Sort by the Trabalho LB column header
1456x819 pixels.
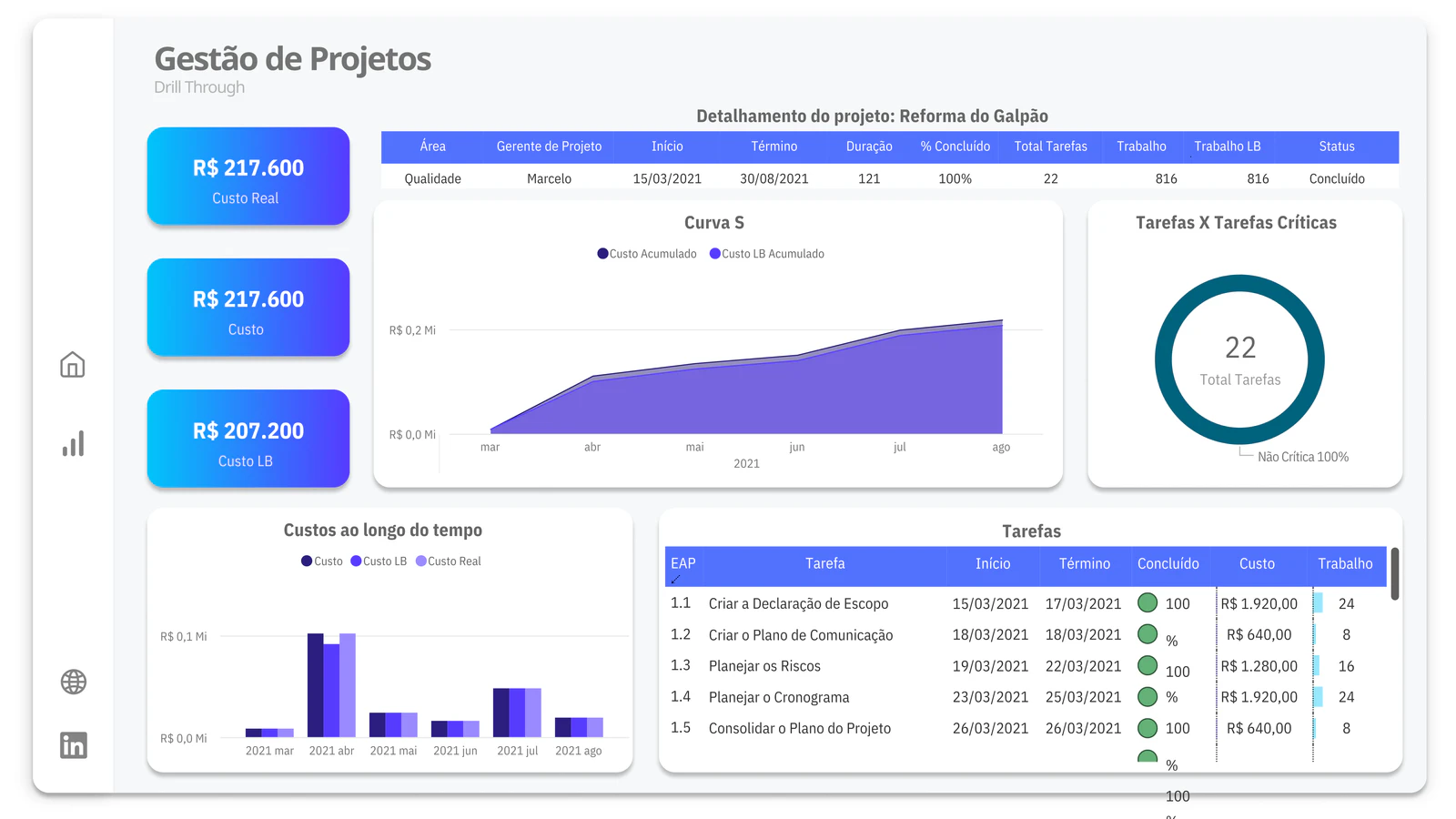1228,147
